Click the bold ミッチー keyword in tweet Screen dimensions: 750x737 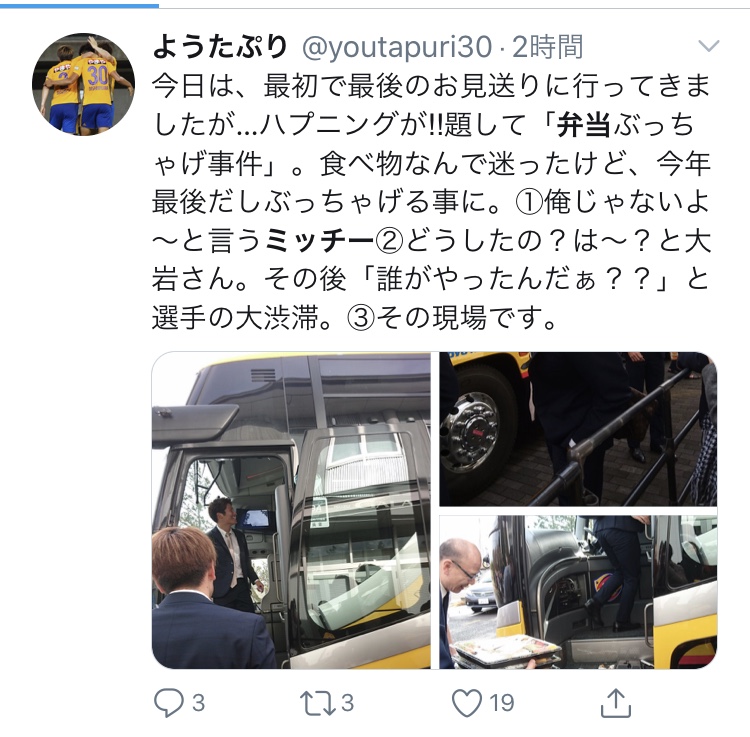[320, 241]
